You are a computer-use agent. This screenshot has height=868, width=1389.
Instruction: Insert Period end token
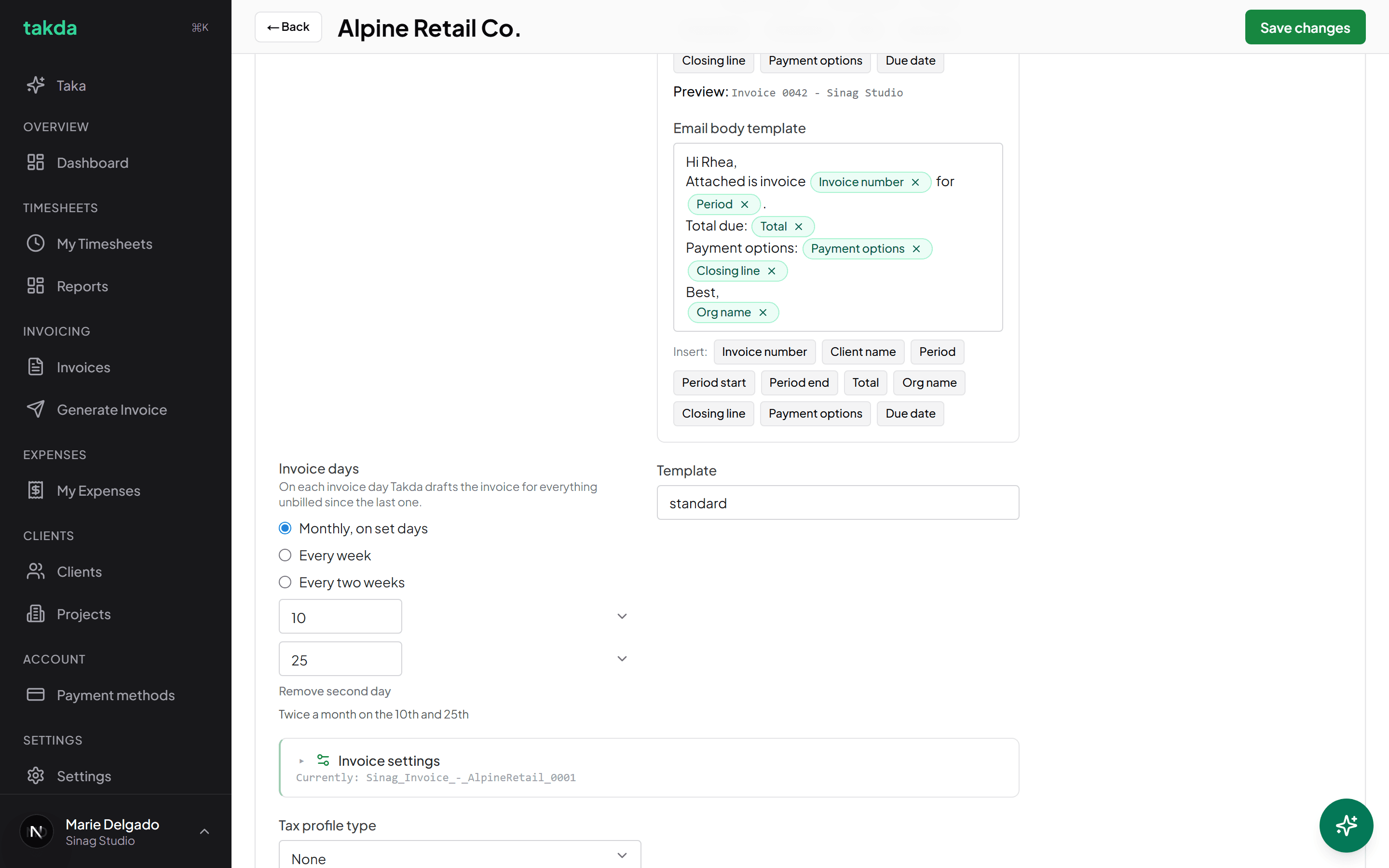pyautogui.click(x=799, y=383)
